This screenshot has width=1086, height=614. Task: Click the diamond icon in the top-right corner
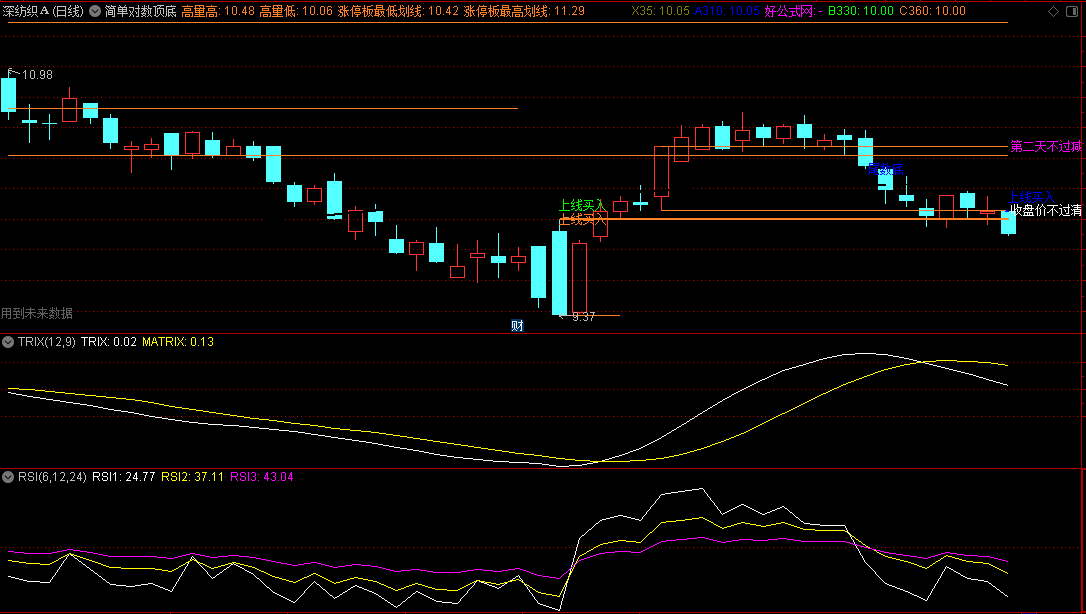1053,11
